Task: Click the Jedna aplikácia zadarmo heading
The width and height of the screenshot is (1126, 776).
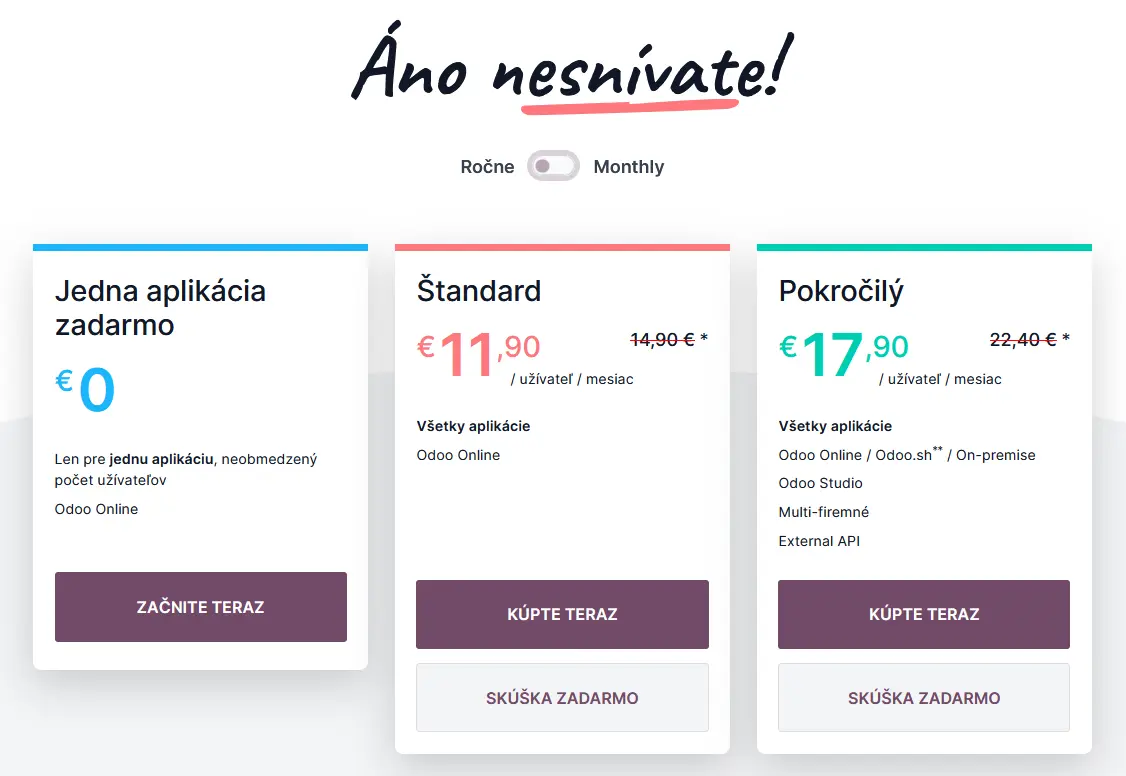Action: tap(160, 307)
